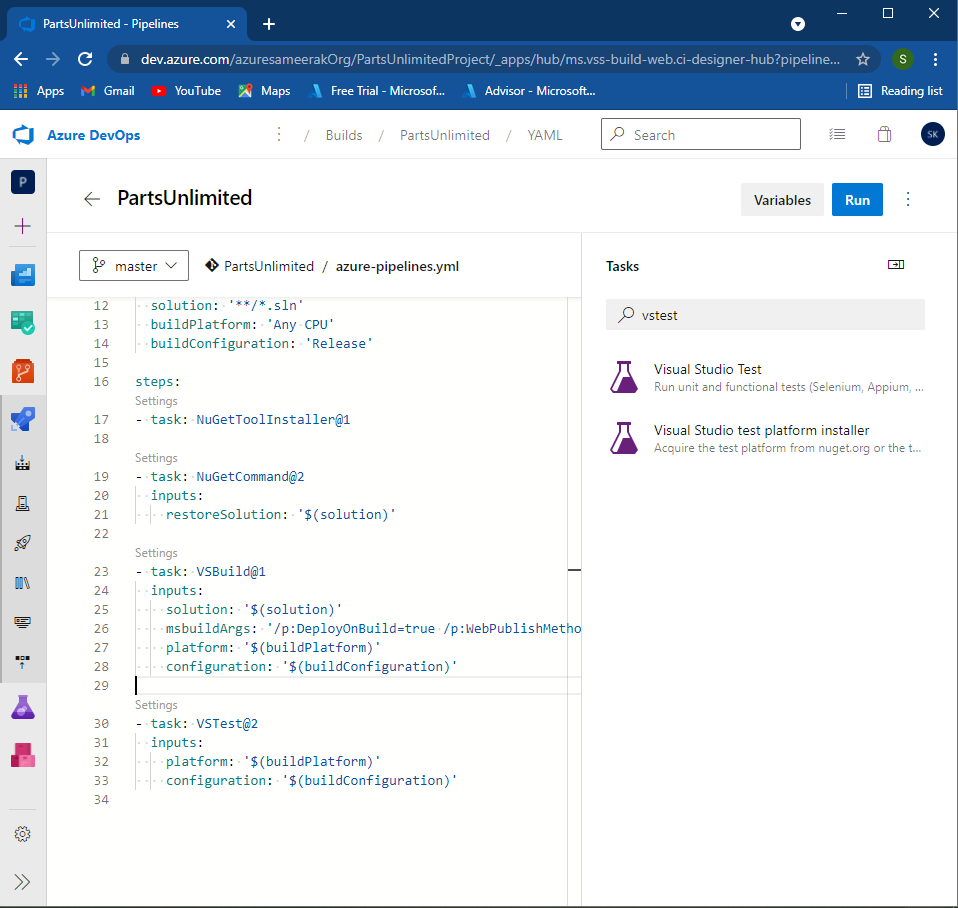Expand the sidebar with double-chevron icon
This screenshot has height=908, width=958.
pyautogui.click(x=23, y=882)
